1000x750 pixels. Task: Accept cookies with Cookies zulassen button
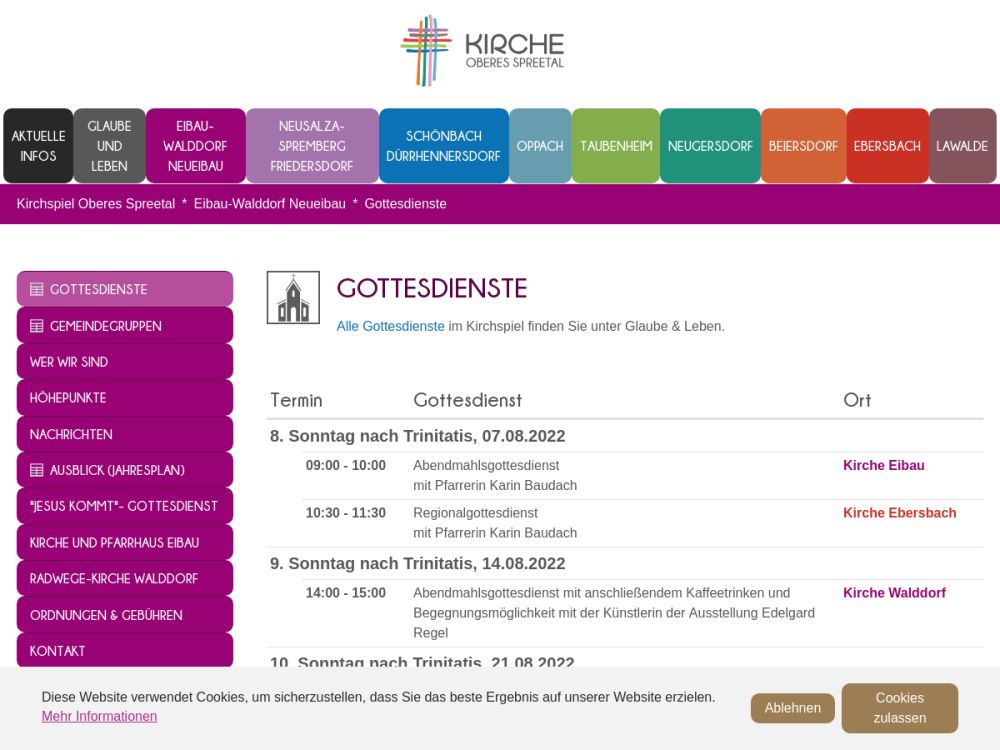point(899,708)
